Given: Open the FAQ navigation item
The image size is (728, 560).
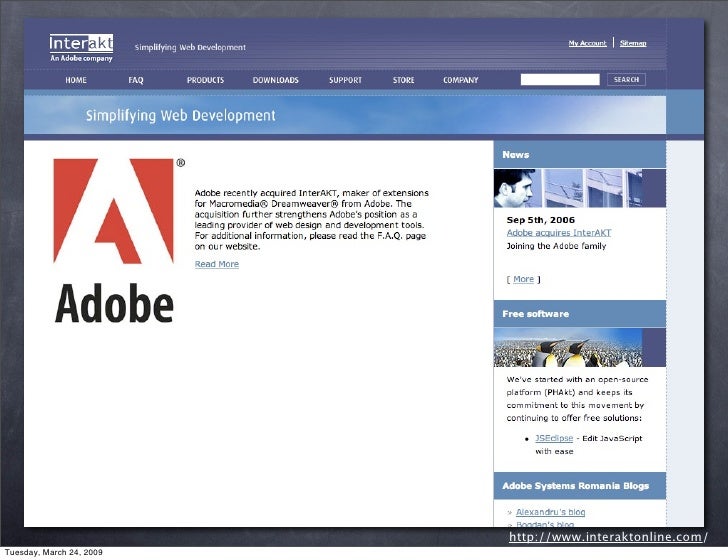Looking at the screenshot, I should coord(136,80).
